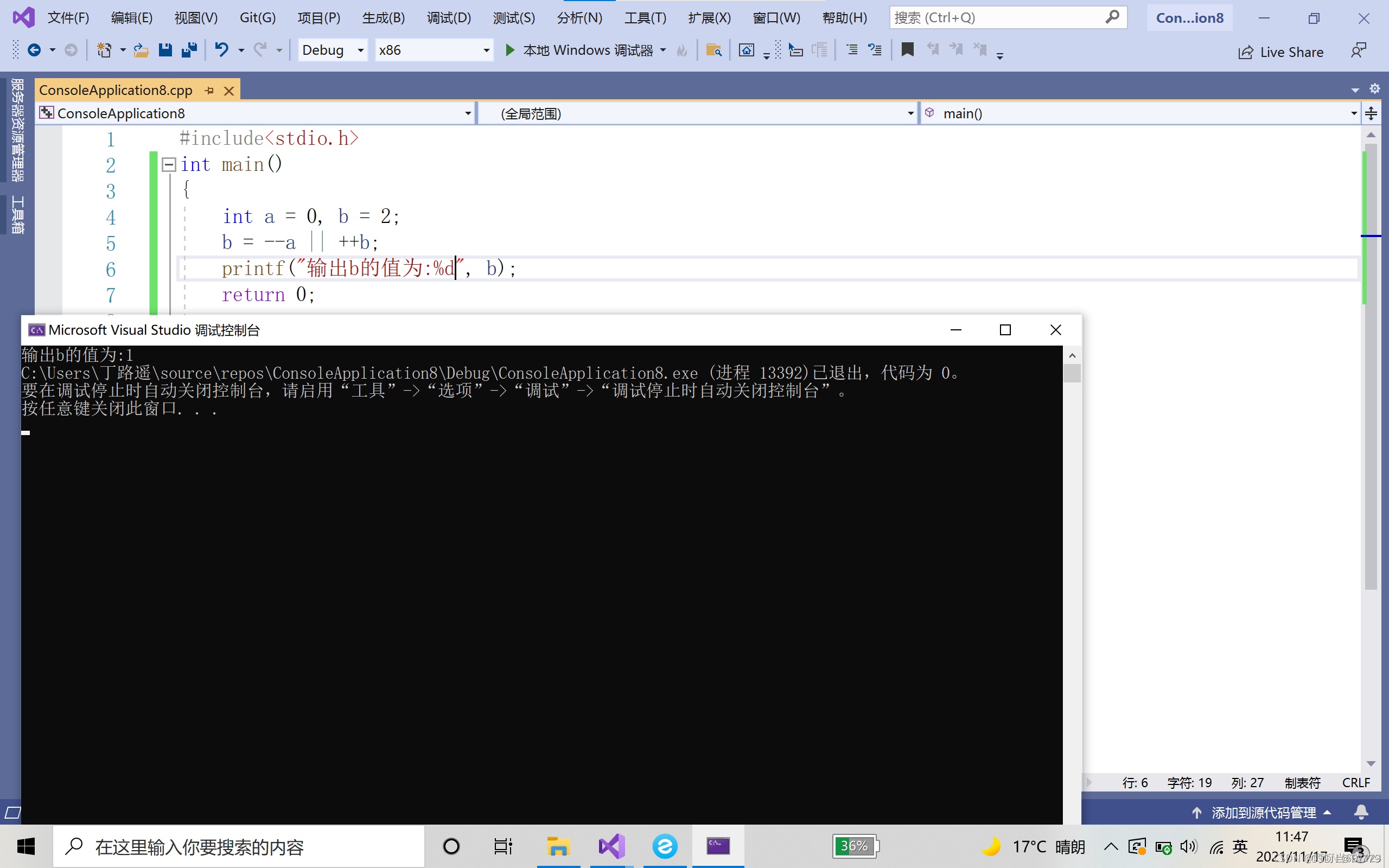Click the Find in Files icon
Image resolution: width=1389 pixels, height=868 pixels.
(x=713, y=50)
